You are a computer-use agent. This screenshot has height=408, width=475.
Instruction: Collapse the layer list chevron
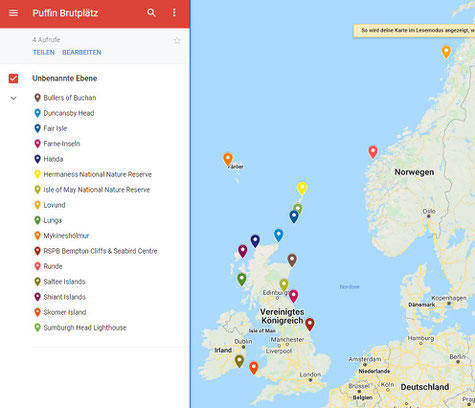tap(13, 98)
